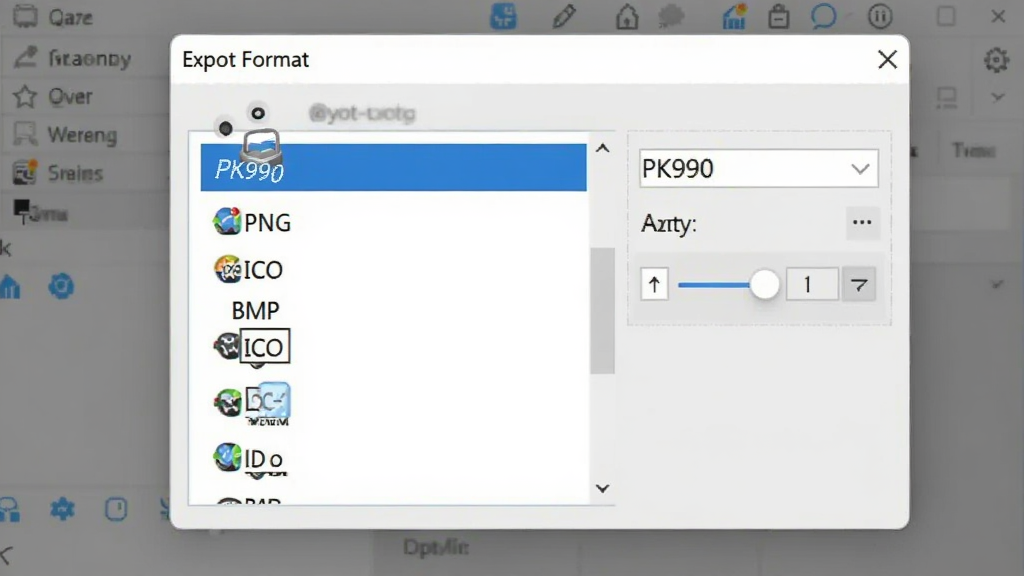
Task: Click the circled pause icon in top toolbar
Action: click(880, 16)
